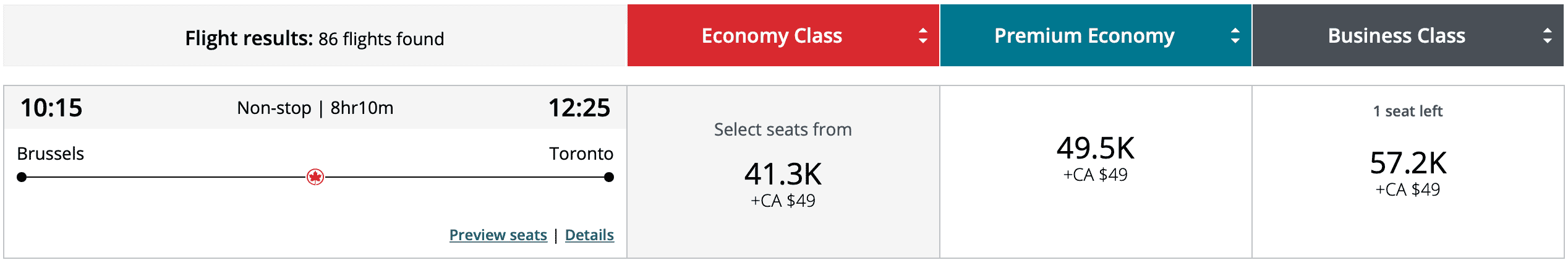Click the "Select seats from" label

point(783,129)
